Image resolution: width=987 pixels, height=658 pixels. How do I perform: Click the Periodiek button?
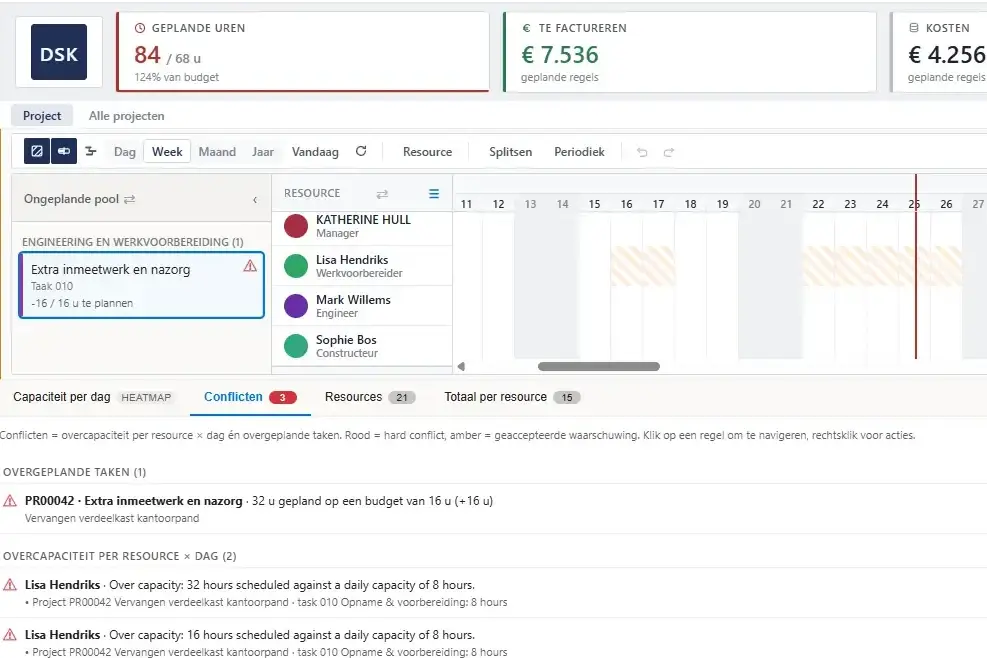[579, 152]
